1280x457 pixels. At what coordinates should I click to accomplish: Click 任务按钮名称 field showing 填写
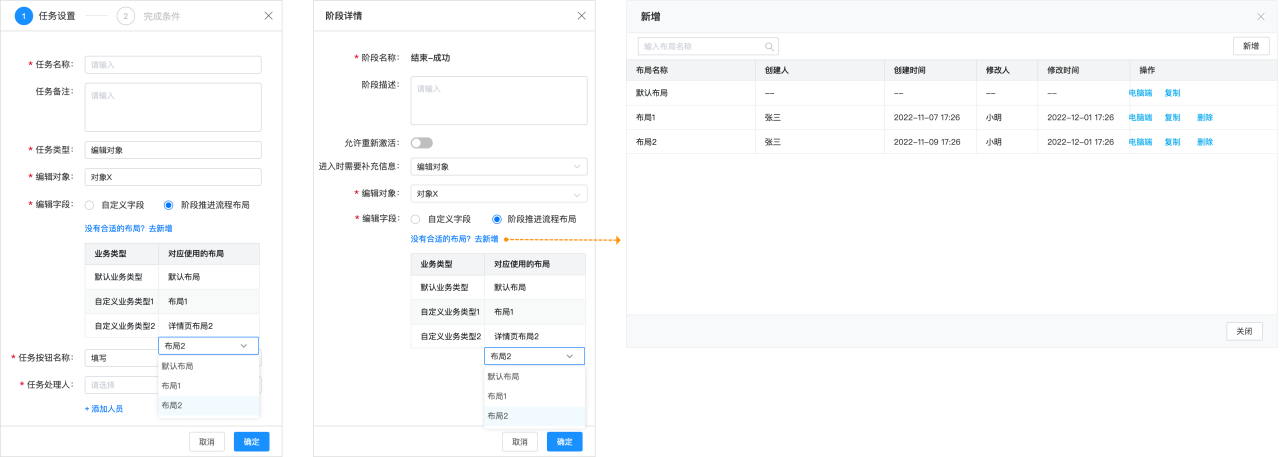(x=173, y=357)
